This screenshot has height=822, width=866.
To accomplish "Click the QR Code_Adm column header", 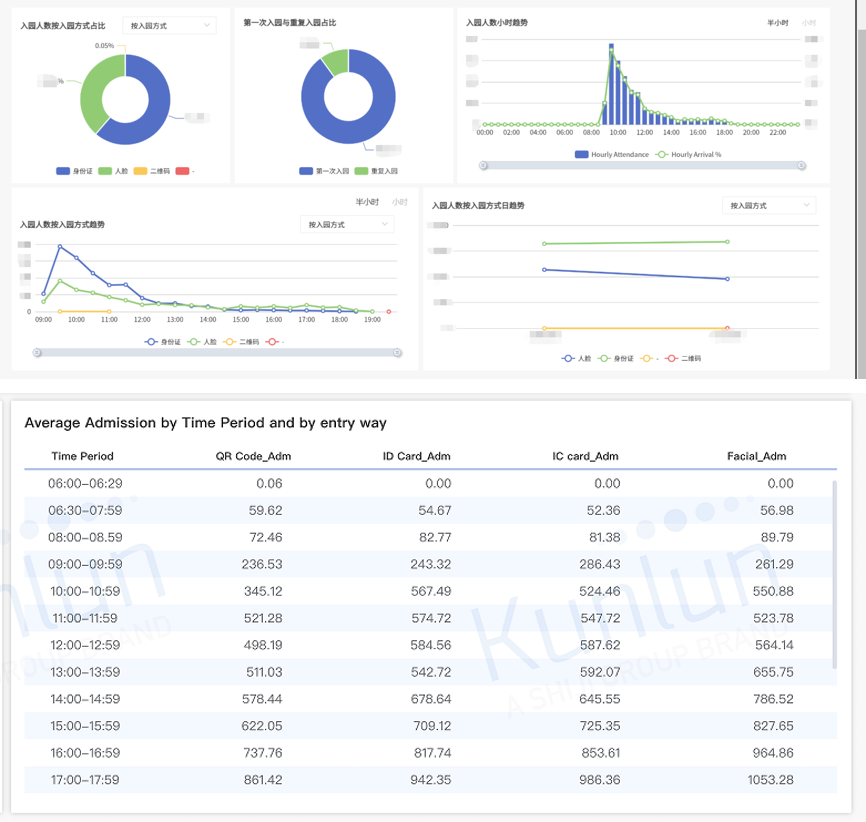I will 253,456.
